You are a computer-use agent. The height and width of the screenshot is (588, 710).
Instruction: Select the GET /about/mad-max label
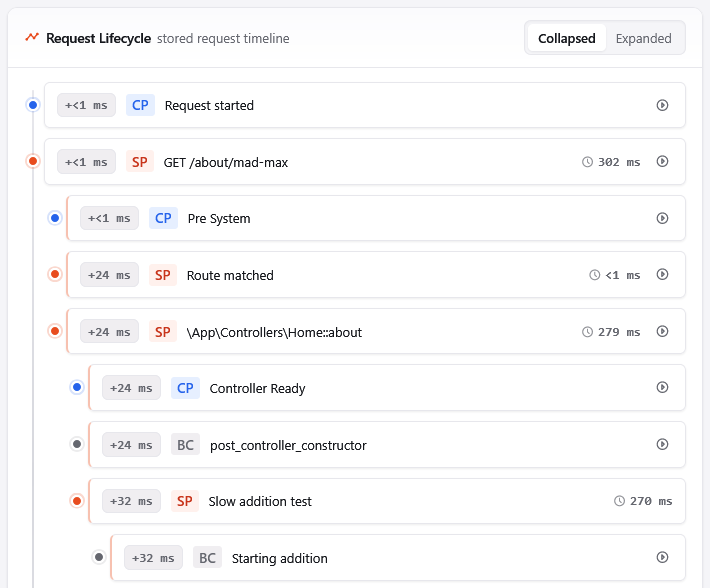tap(225, 163)
